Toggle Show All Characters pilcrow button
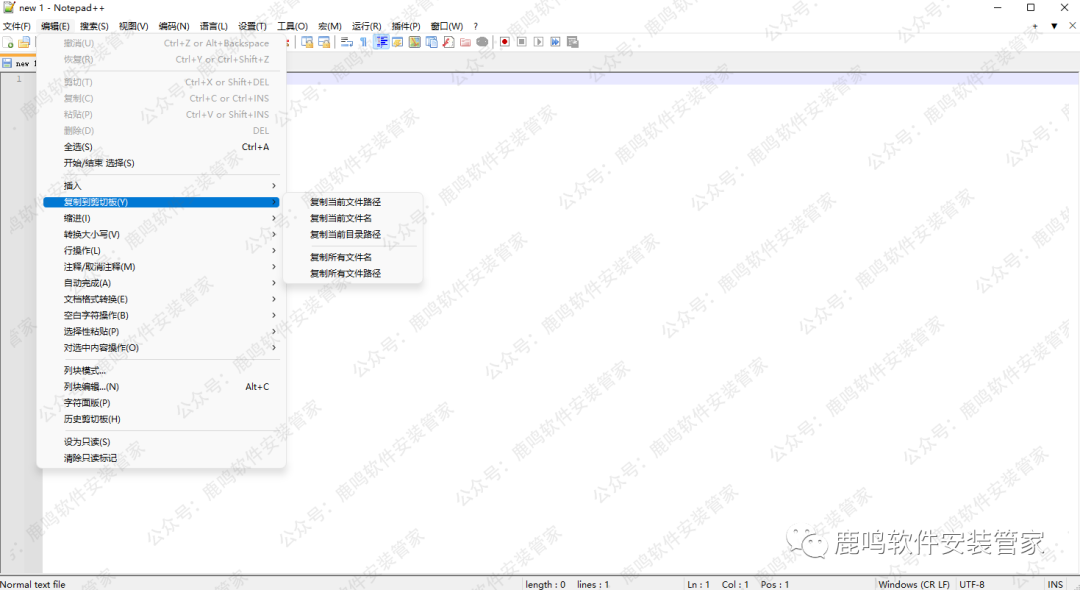This screenshot has height=590, width=1080. pyautogui.click(x=363, y=42)
